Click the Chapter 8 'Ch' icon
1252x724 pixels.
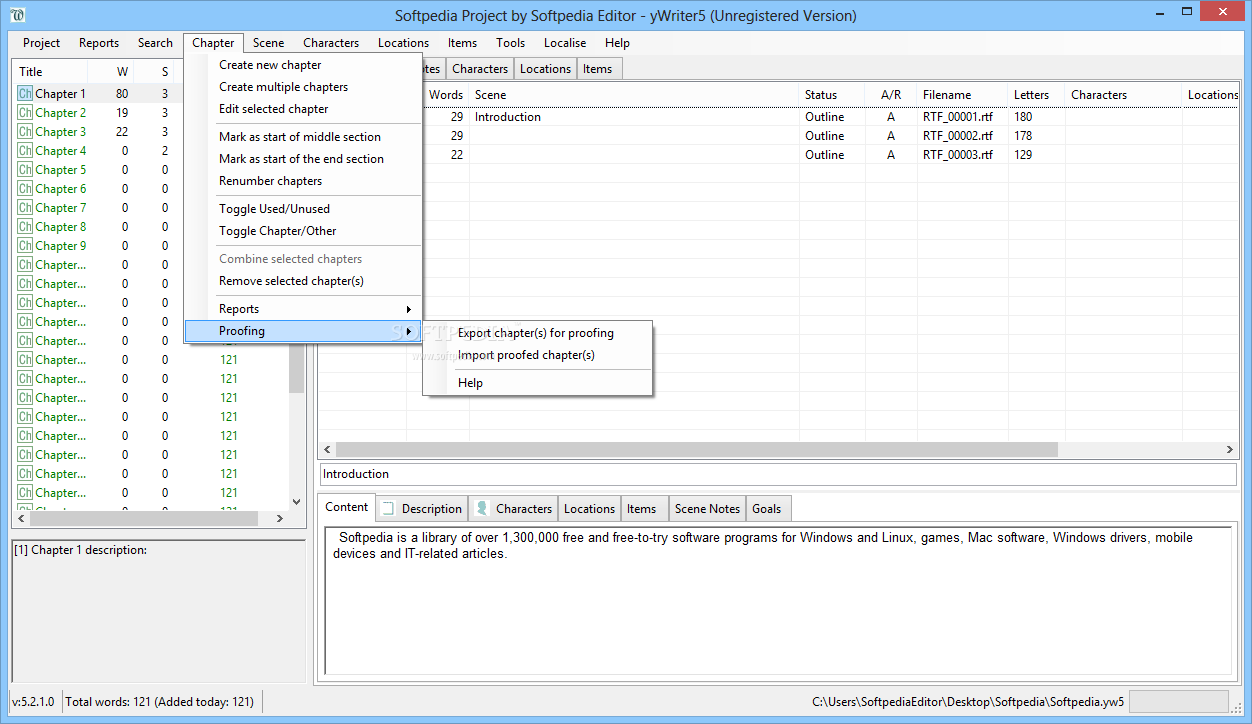click(25, 226)
